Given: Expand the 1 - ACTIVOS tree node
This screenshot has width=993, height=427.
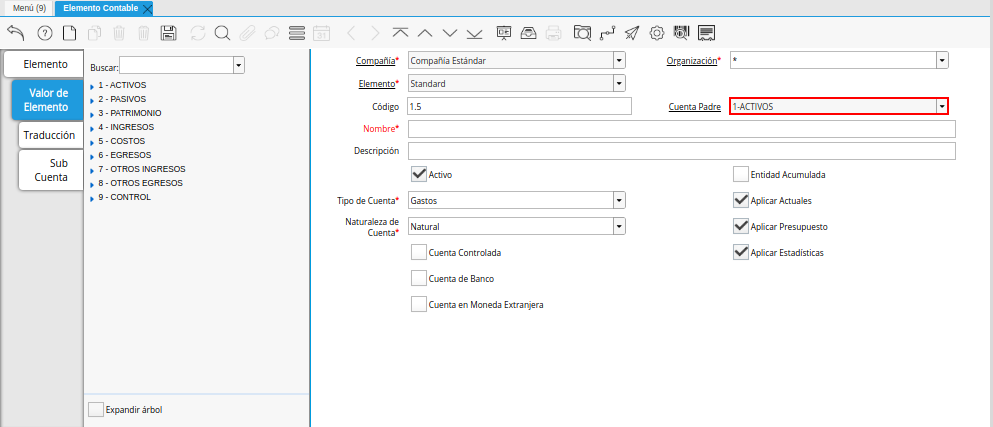Looking at the screenshot, I should (92, 86).
